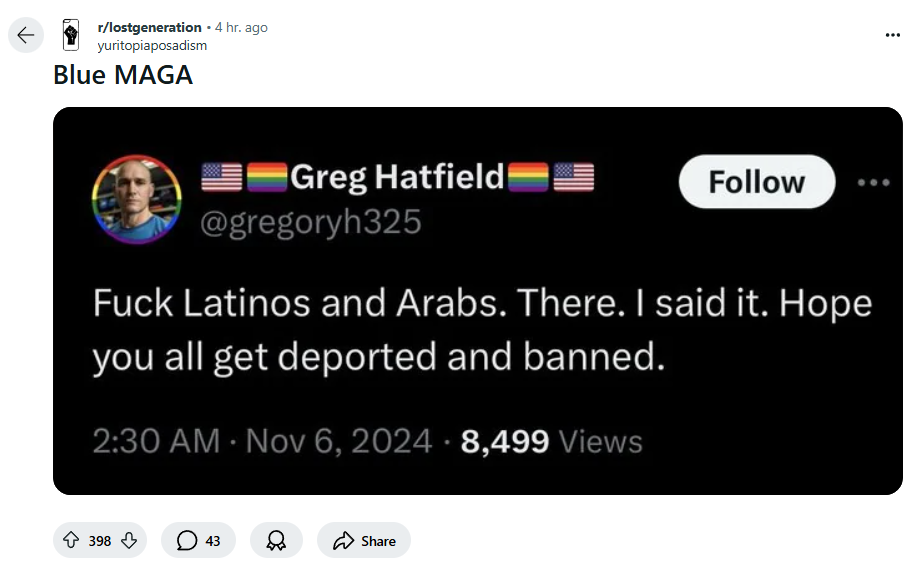Open the r/lostgeneration subreddit avatar icon
Screen dimensions: 921x566
[x=70, y=35]
